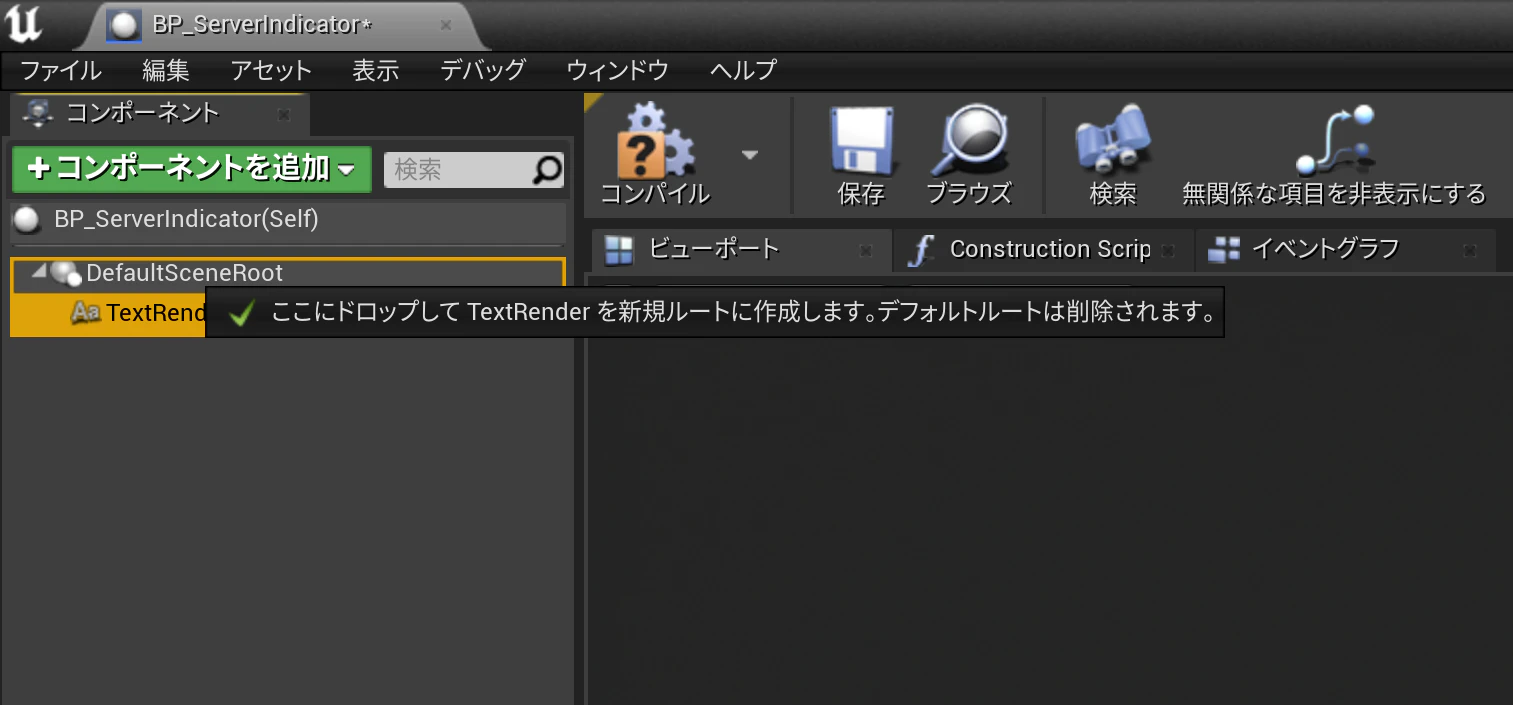1513x705 pixels.
Task: Click the Viewport (ビューポート) tab grid icon
Action: [620, 250]
